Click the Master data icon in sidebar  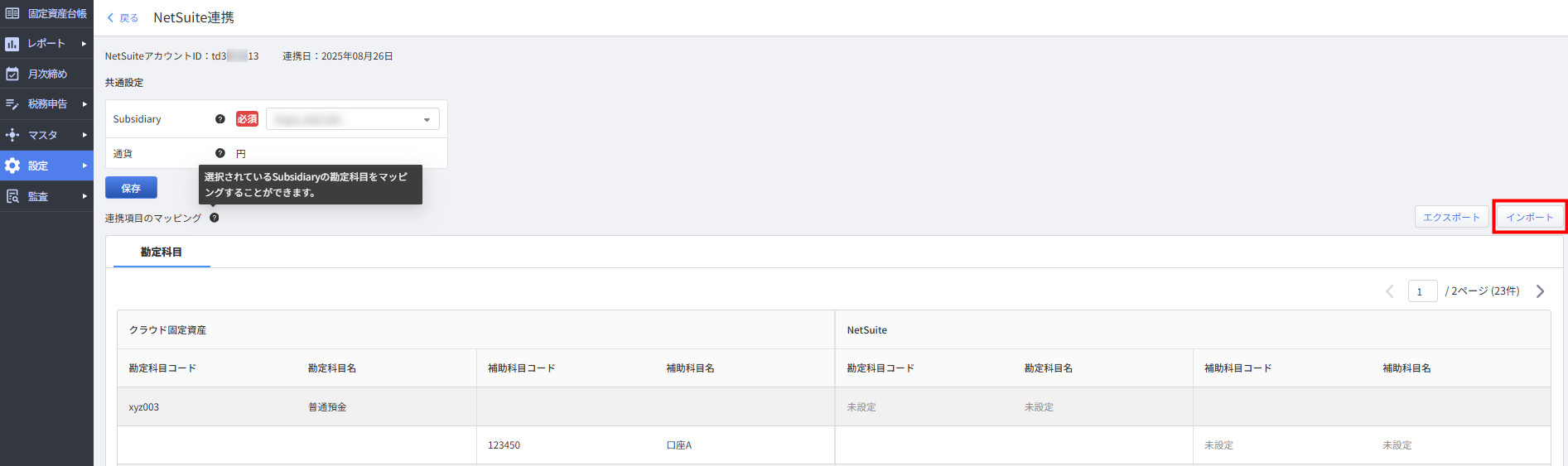coord(12,135)
